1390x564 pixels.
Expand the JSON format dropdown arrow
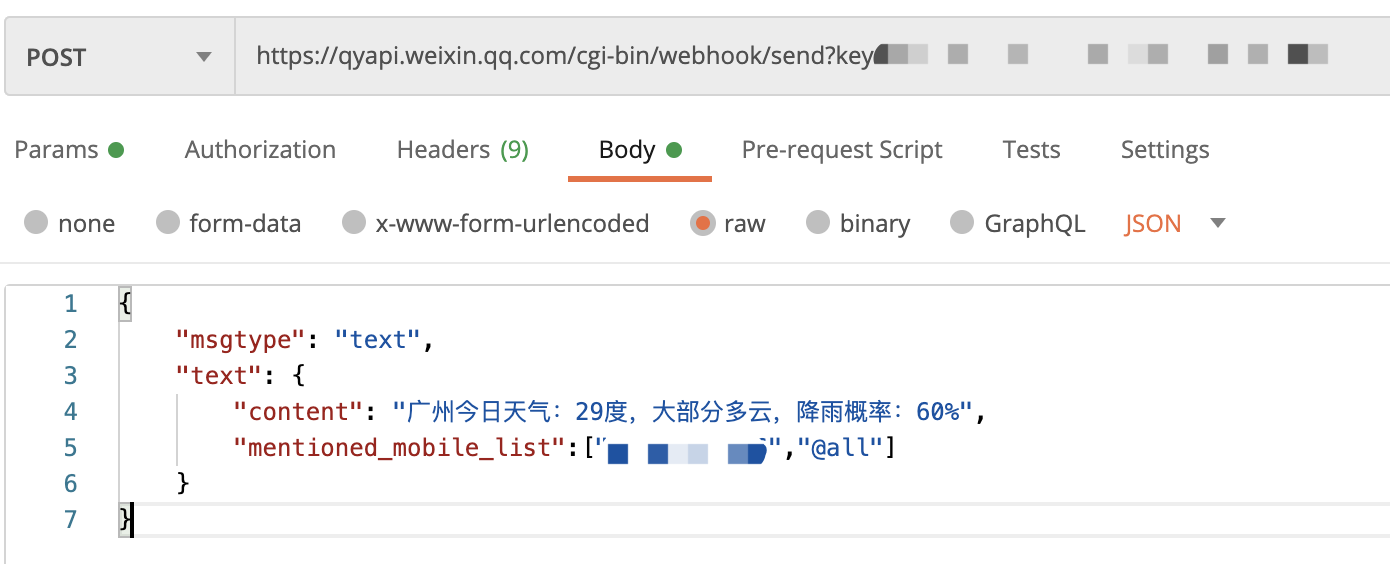(1218, 223)
